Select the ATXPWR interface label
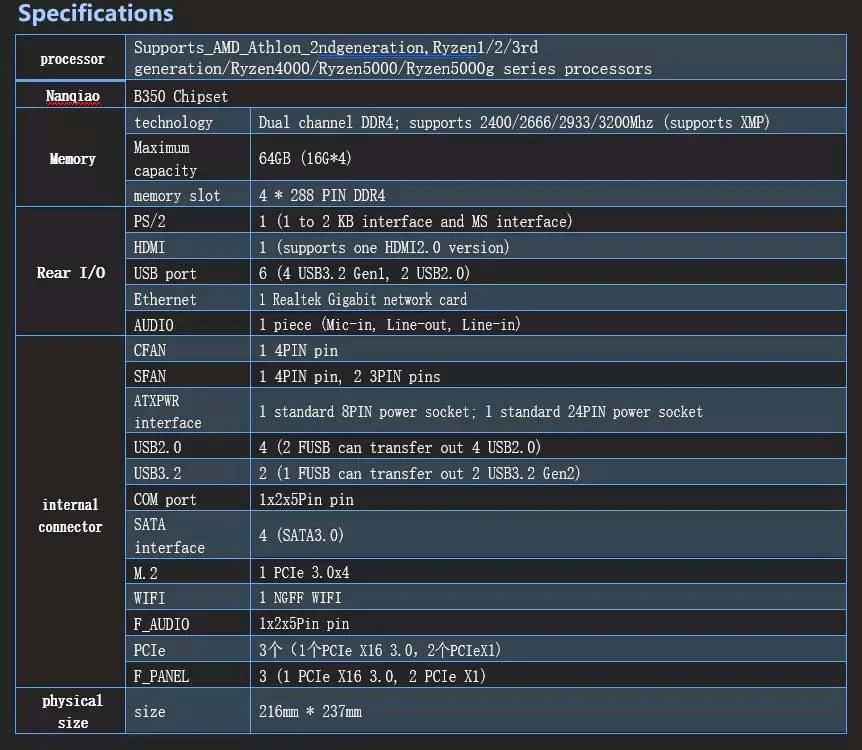 pyautogui.click(x=167, y=411)
